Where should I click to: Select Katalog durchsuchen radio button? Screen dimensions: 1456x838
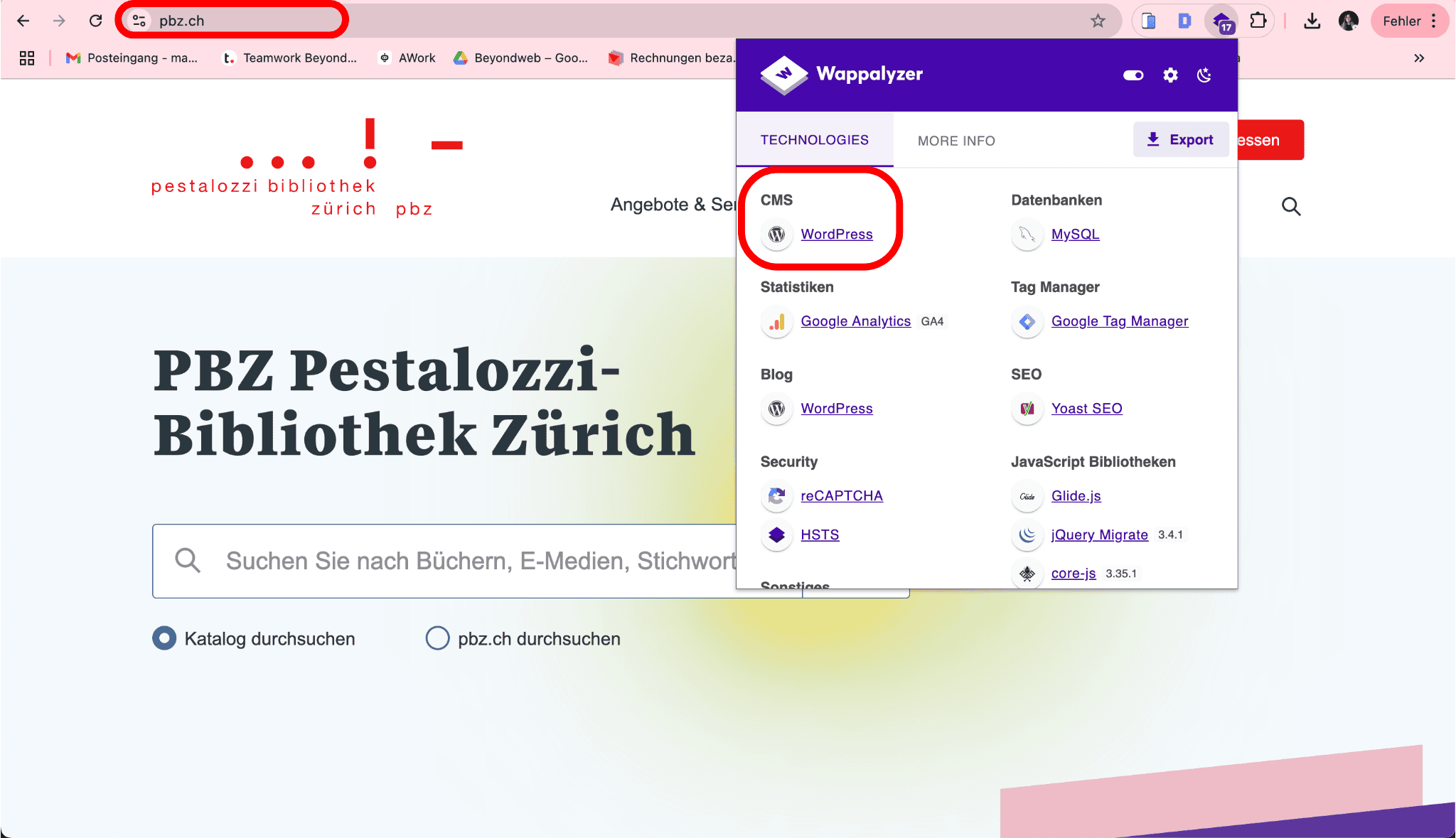tap(164, 638)
